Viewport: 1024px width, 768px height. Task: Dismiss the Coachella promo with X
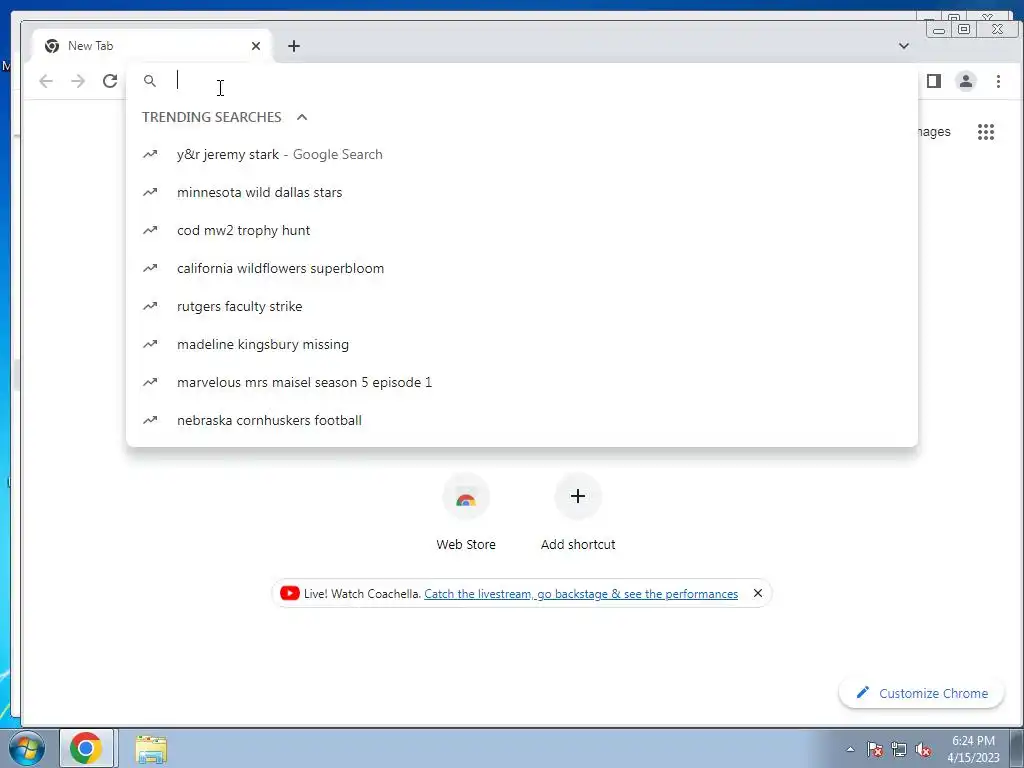pos(758,593)
